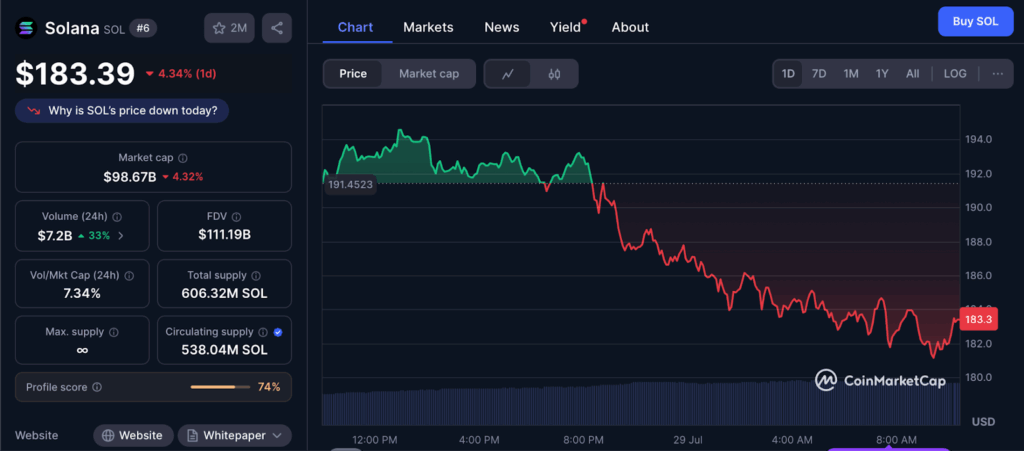Viewport: 1024px width, 451px height.
Task: Click the star watchlist icon
Action: 219,28
